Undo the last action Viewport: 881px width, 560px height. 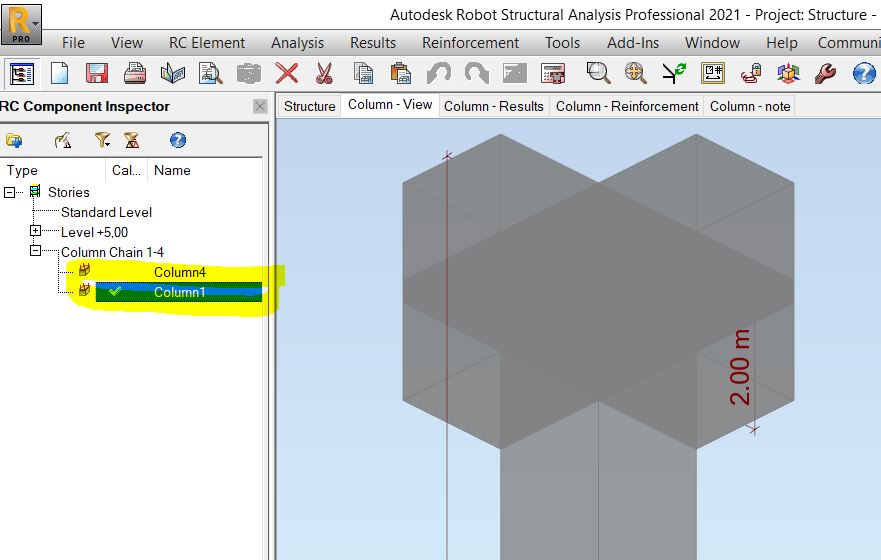pos(439,74)
